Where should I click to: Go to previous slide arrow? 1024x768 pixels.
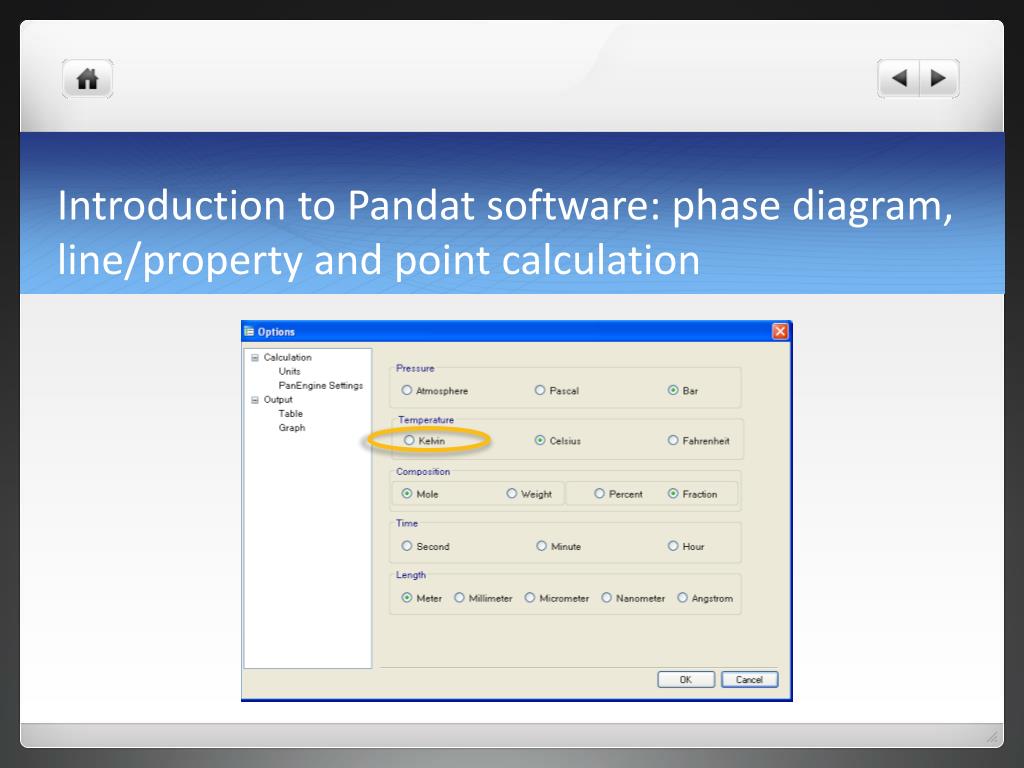coord(899,78)
